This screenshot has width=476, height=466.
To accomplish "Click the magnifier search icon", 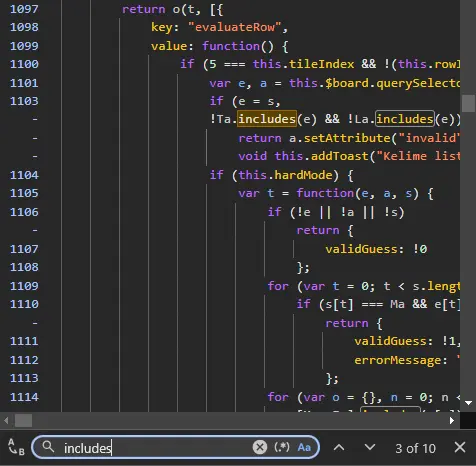I will pos(48,447).
